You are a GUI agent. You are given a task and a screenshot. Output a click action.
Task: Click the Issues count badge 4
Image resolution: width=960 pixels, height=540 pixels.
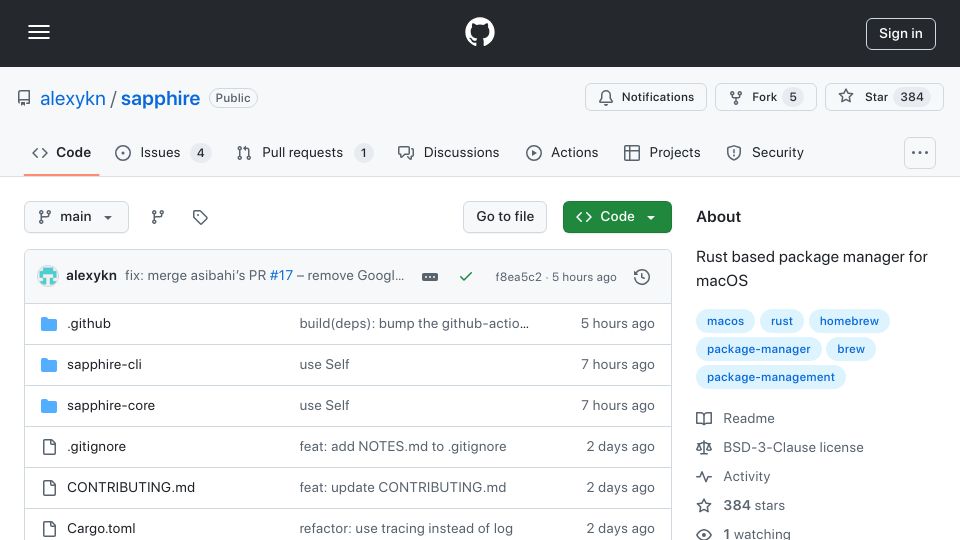click(200, 152)
